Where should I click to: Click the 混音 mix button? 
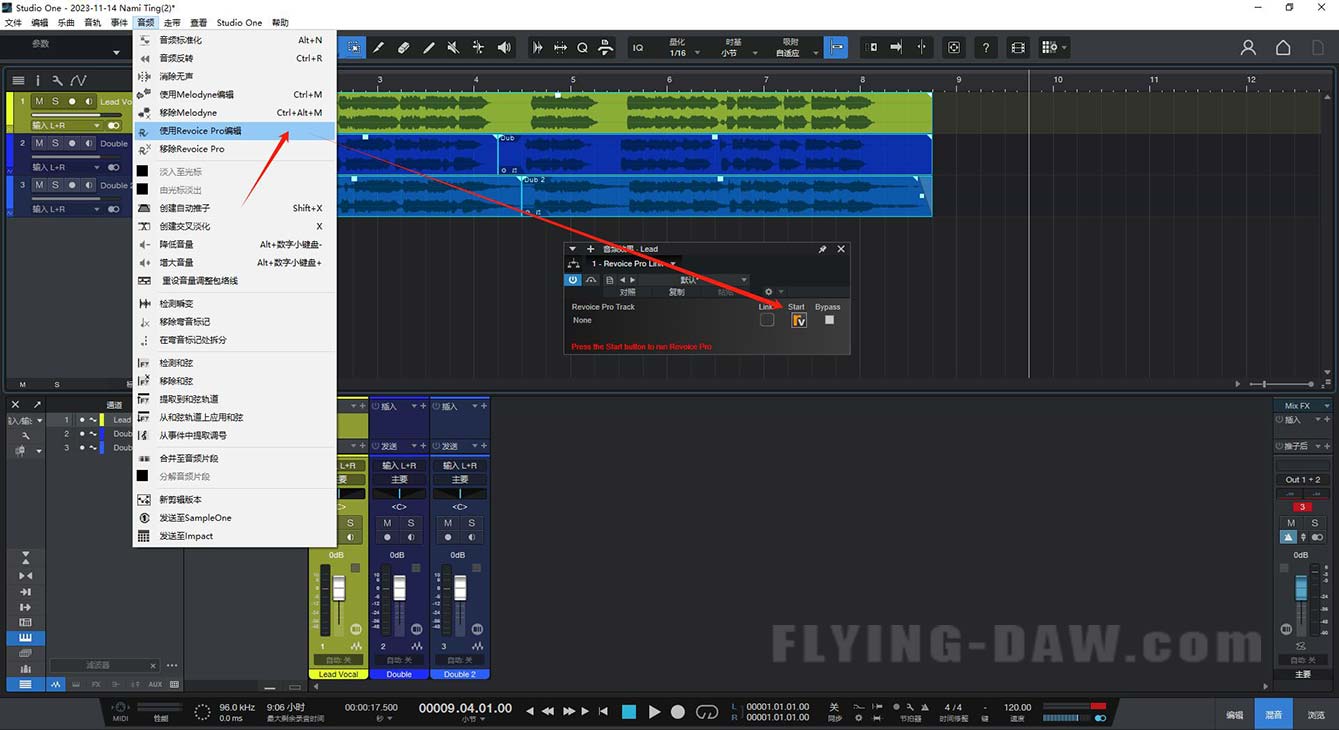[x=1274, y=715]
